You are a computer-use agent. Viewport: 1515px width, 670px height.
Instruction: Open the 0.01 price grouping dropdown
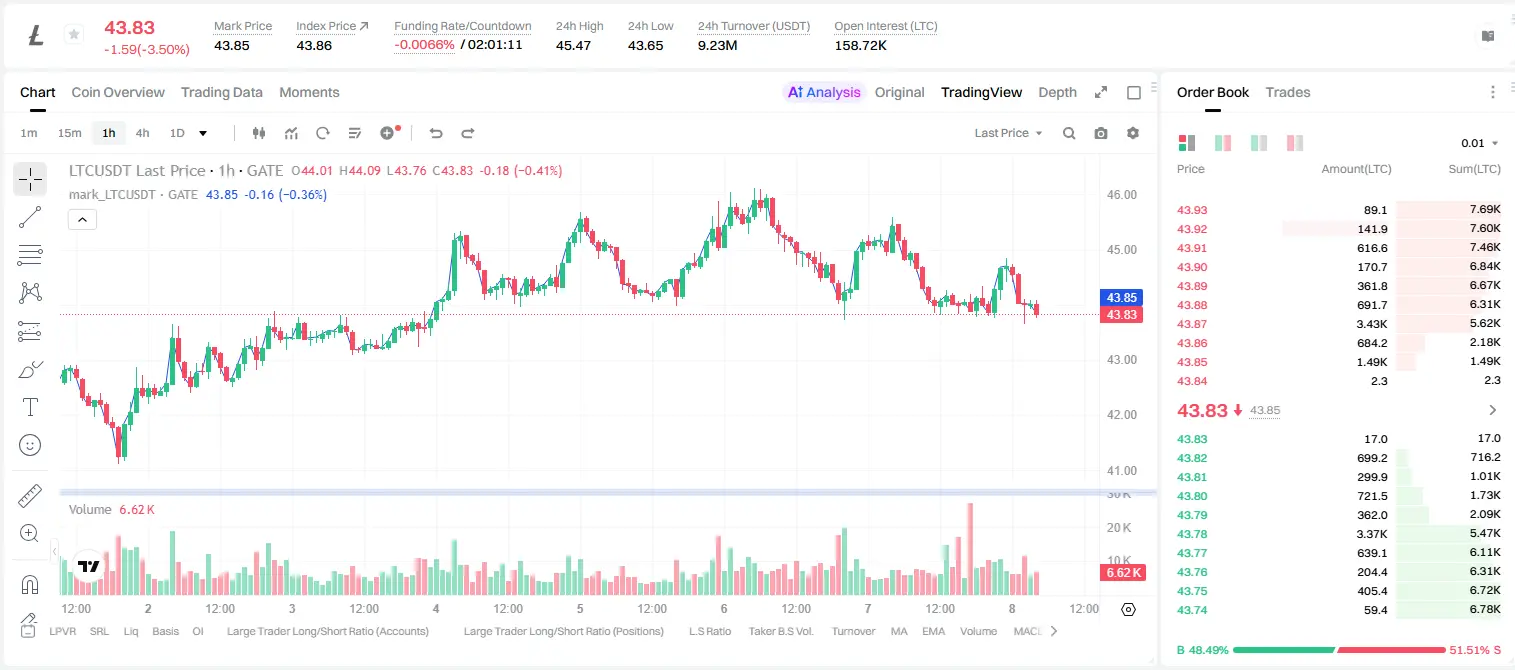pos(1480,143)
